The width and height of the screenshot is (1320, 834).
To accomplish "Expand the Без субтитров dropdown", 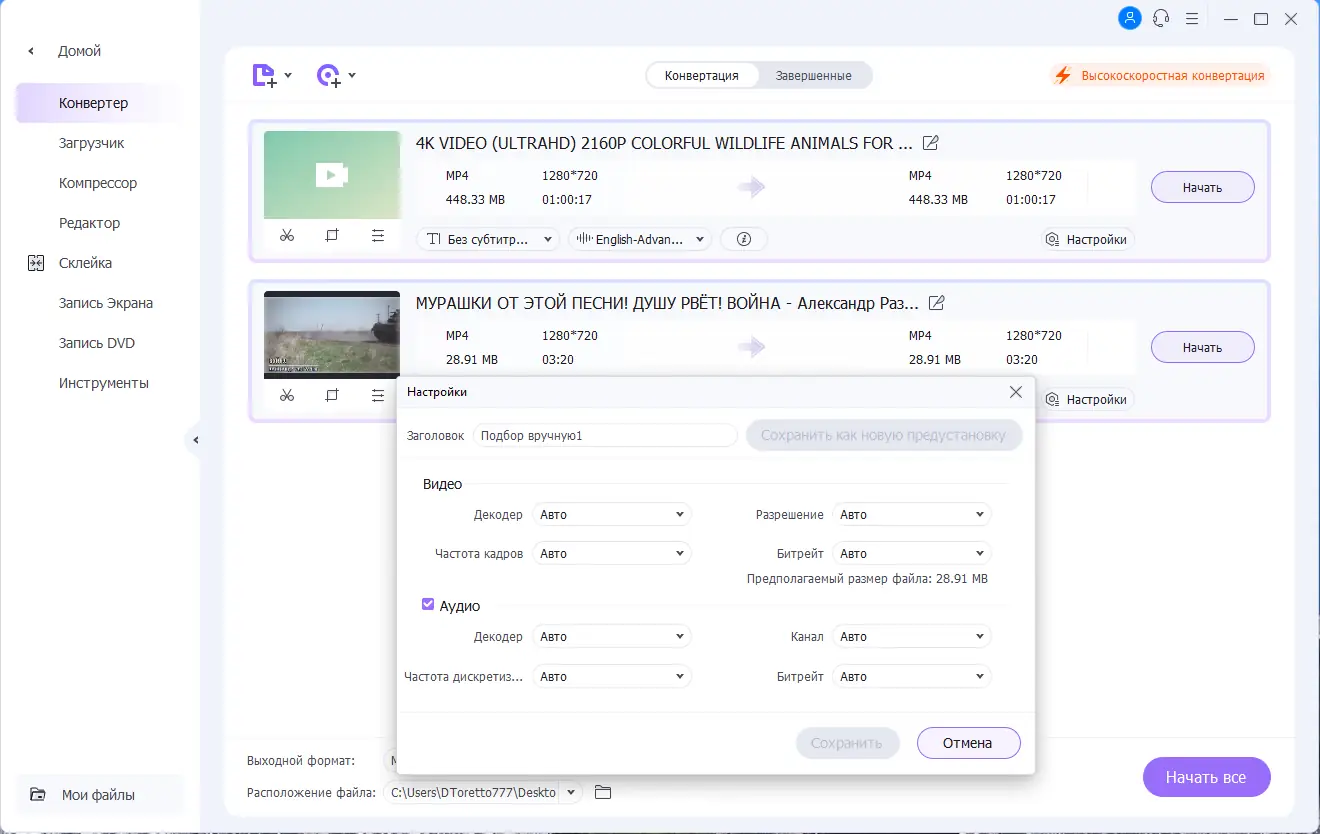I will (488, 239).
